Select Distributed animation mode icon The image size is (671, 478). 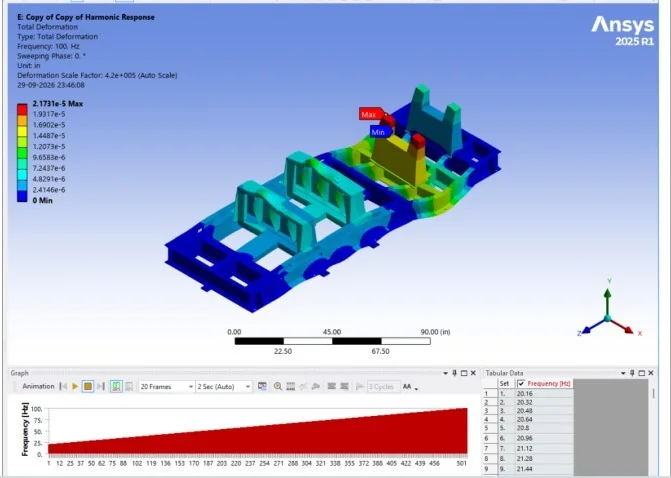click(x=116, y=386)
